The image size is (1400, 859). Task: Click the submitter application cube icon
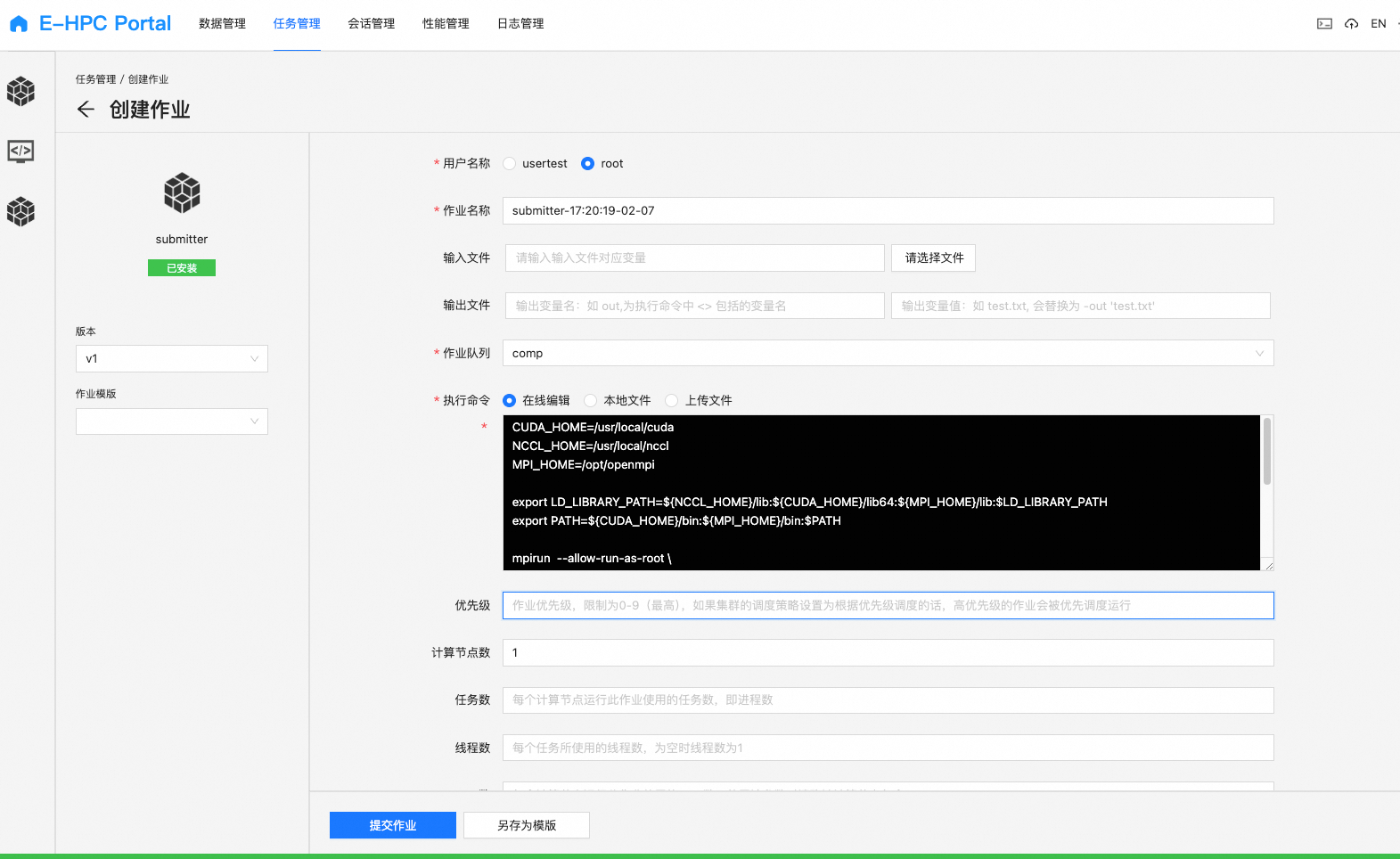click(182, 192)
